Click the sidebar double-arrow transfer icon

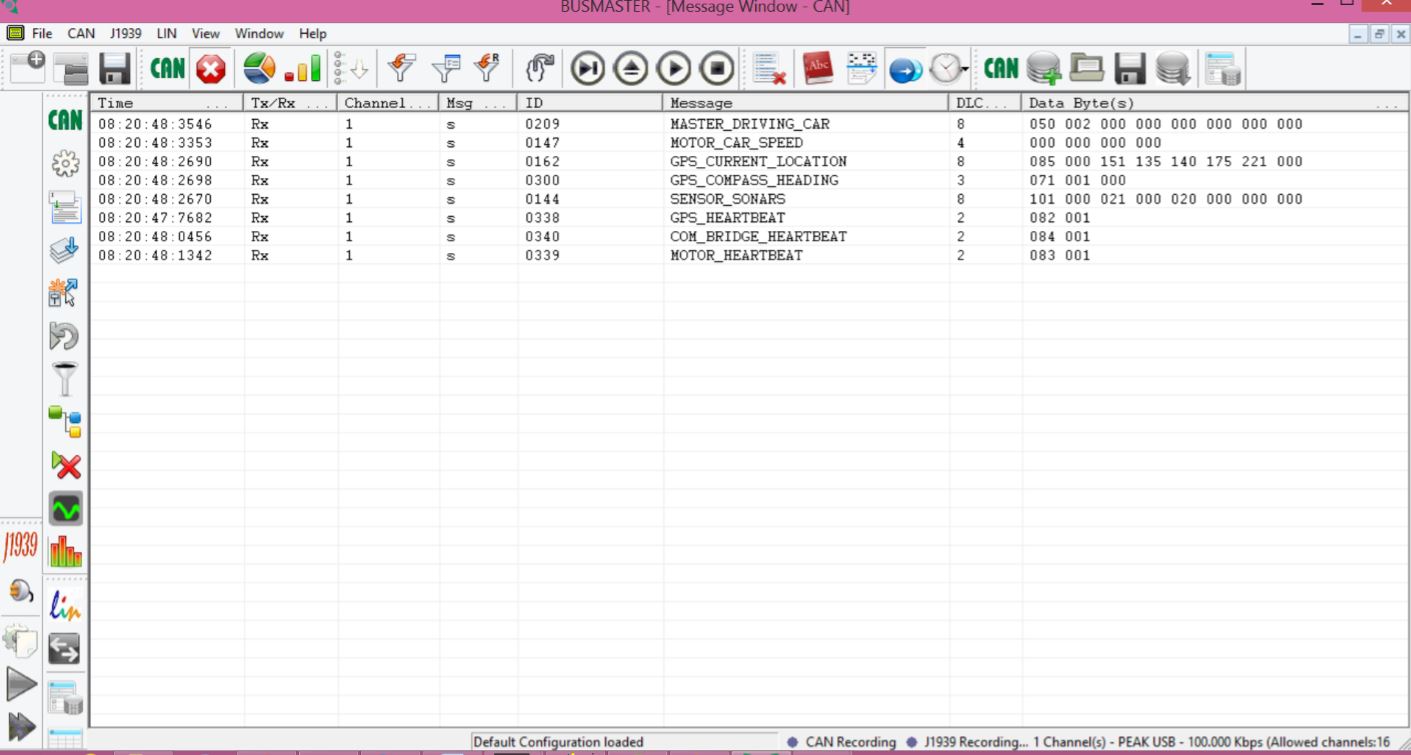click(65, 649)
